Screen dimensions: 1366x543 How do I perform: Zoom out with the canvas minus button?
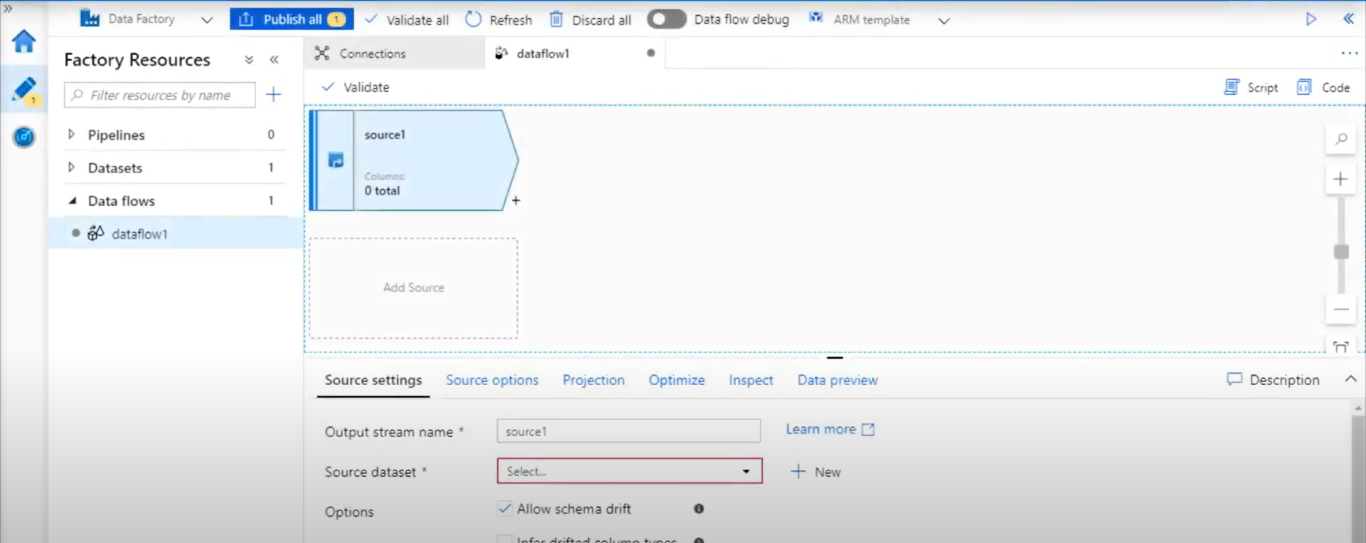[x=1341, y=309]
